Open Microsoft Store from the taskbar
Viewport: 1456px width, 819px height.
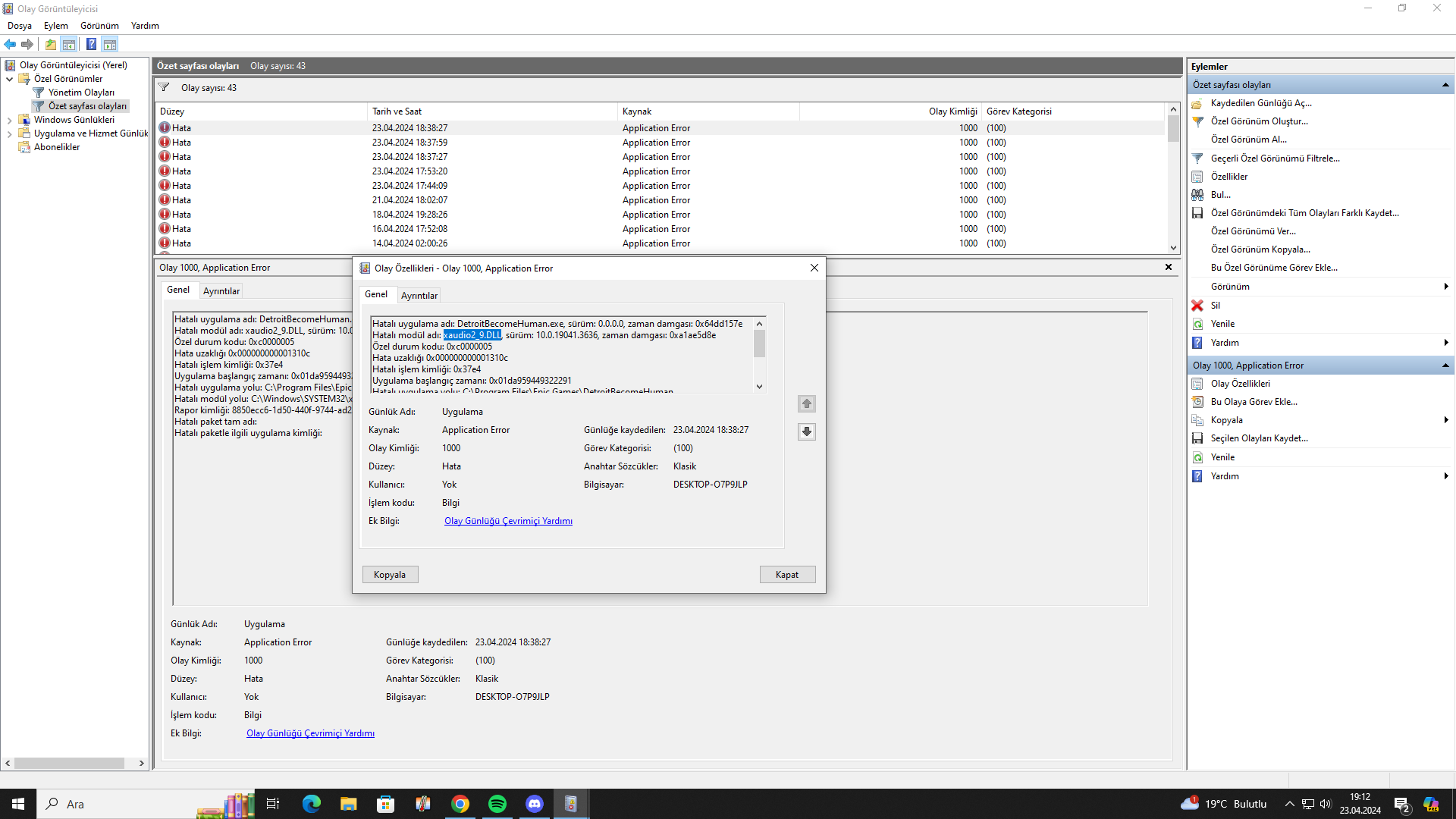point(385,804)
